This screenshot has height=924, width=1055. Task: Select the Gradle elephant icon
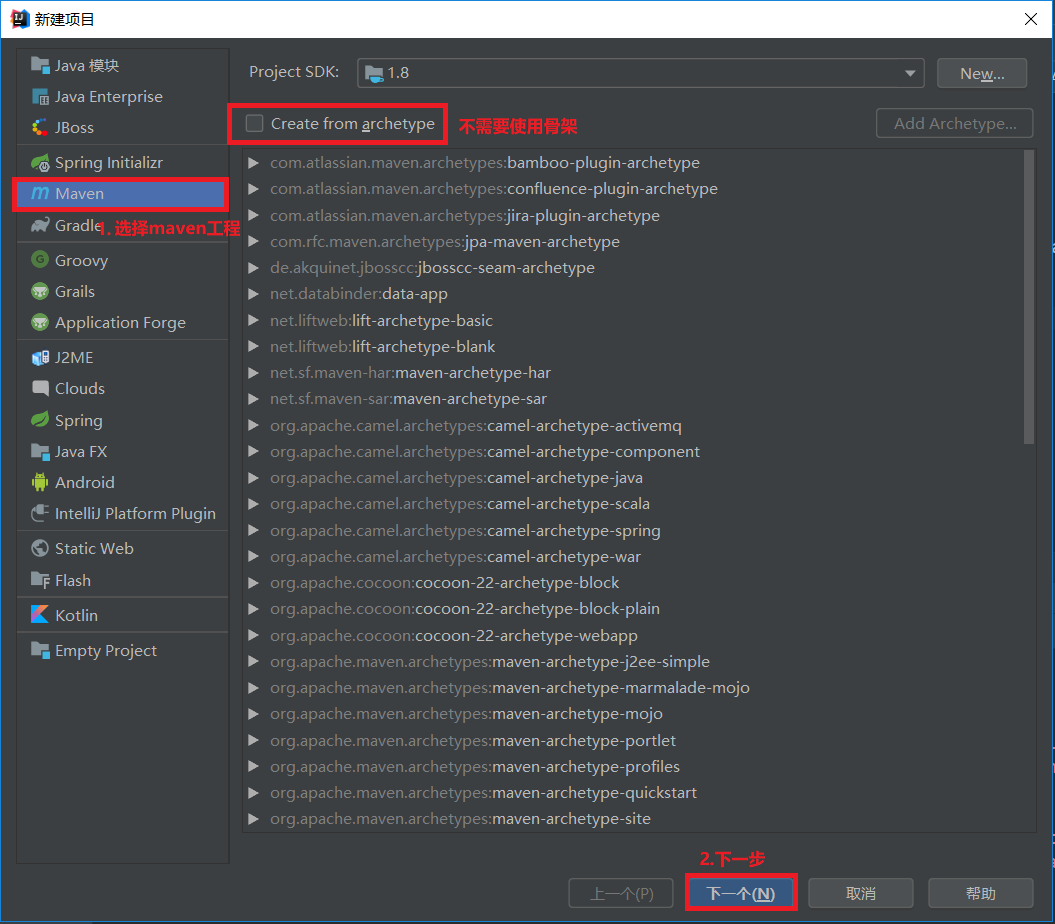pos(40,225)
